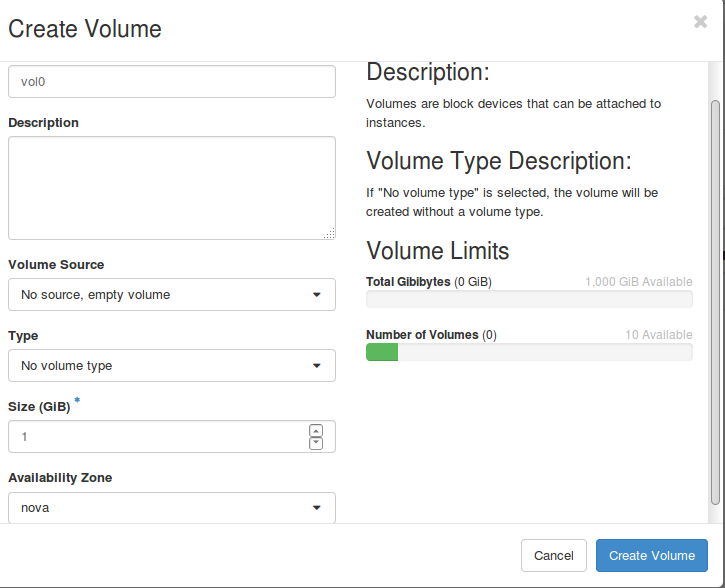This screenshot has width=725, height=588.
Task: Click the dialog's vertical scrollbar thumb
Action: tap(715, 302)
